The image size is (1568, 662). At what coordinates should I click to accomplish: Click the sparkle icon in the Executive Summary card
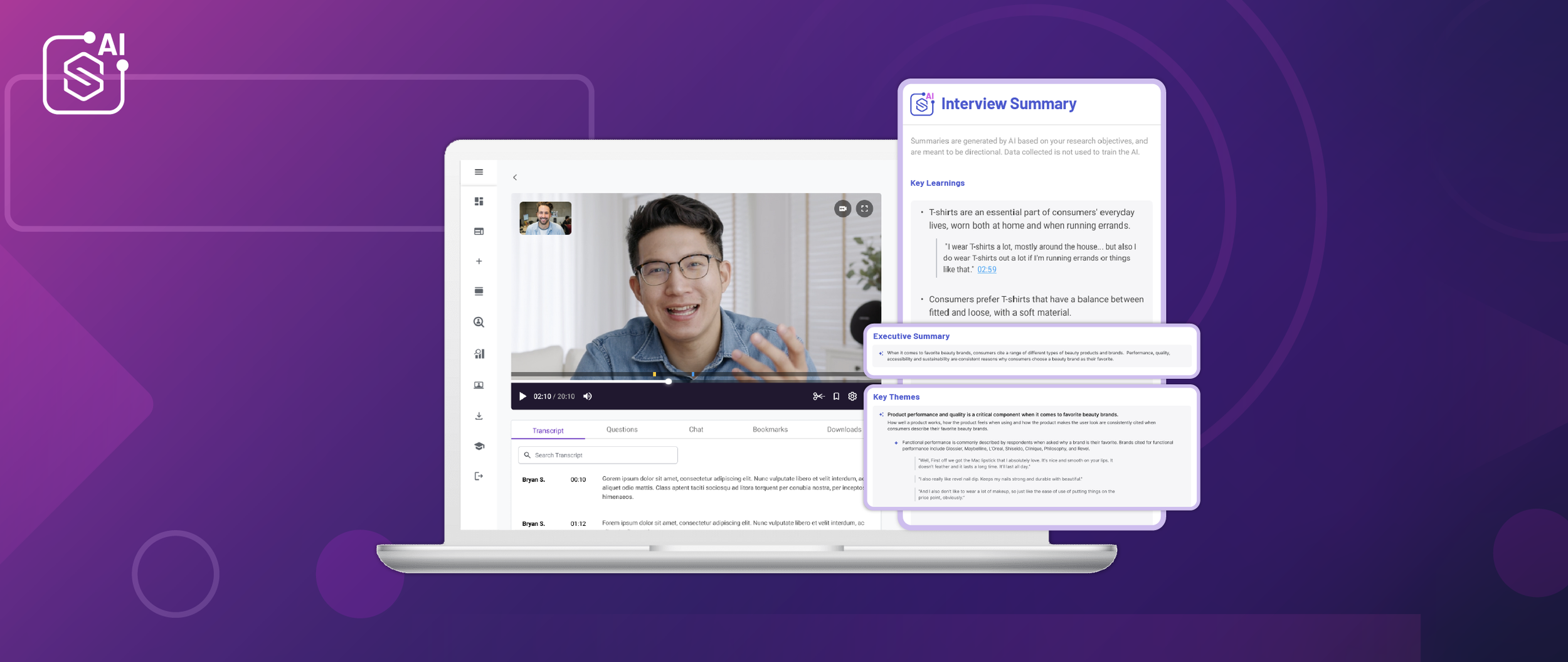click(881, 353)
